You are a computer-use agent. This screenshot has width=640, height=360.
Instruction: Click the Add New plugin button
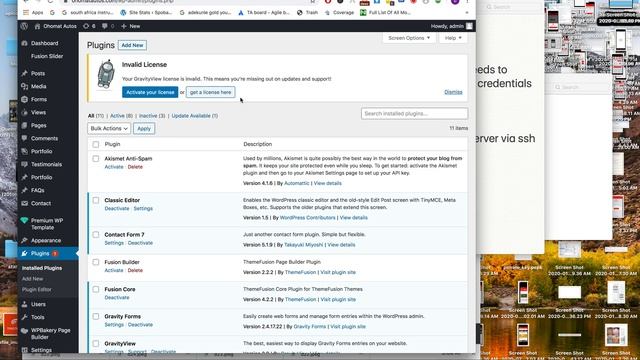(132, 45)
